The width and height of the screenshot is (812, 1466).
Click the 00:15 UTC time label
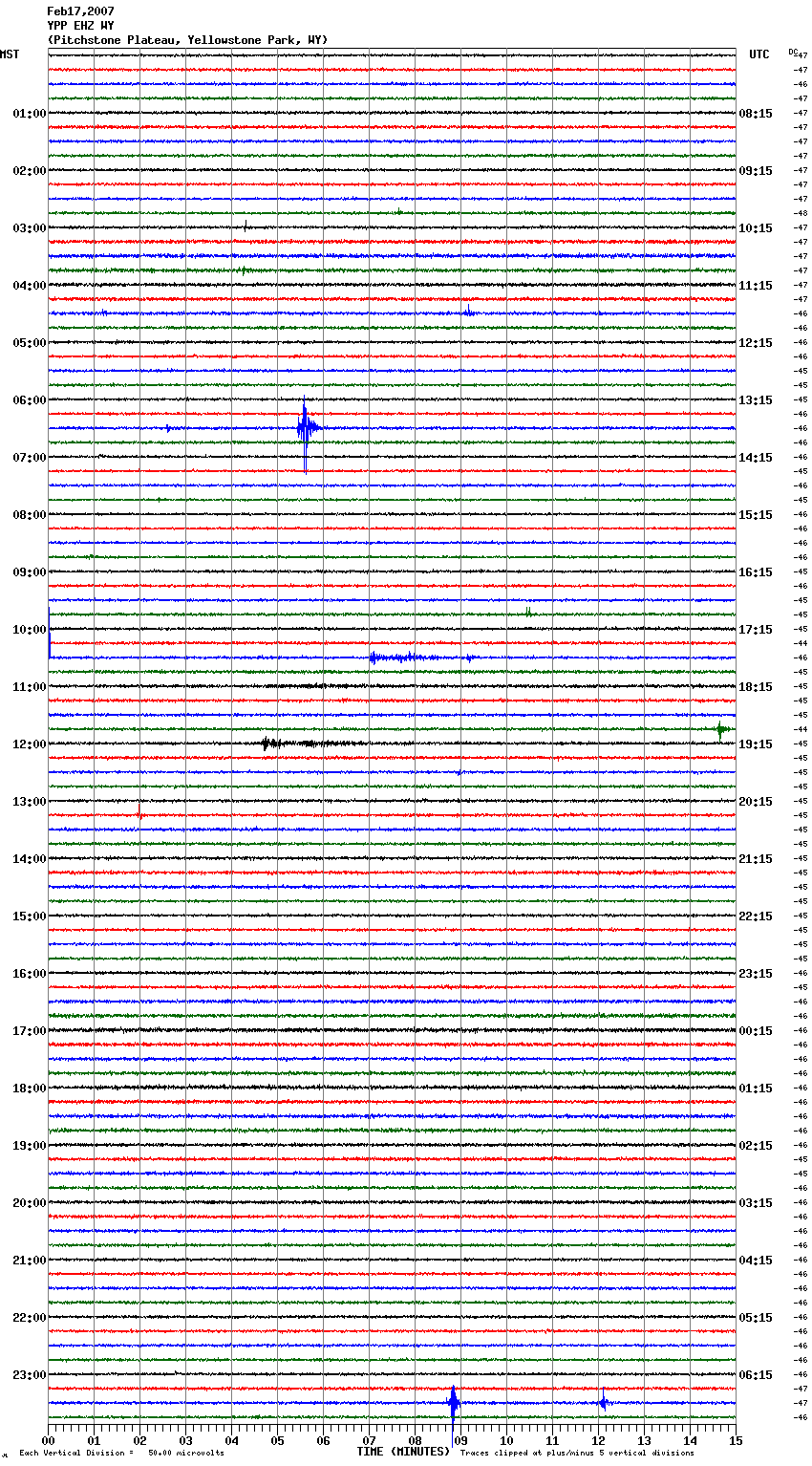pos(756,1031)
